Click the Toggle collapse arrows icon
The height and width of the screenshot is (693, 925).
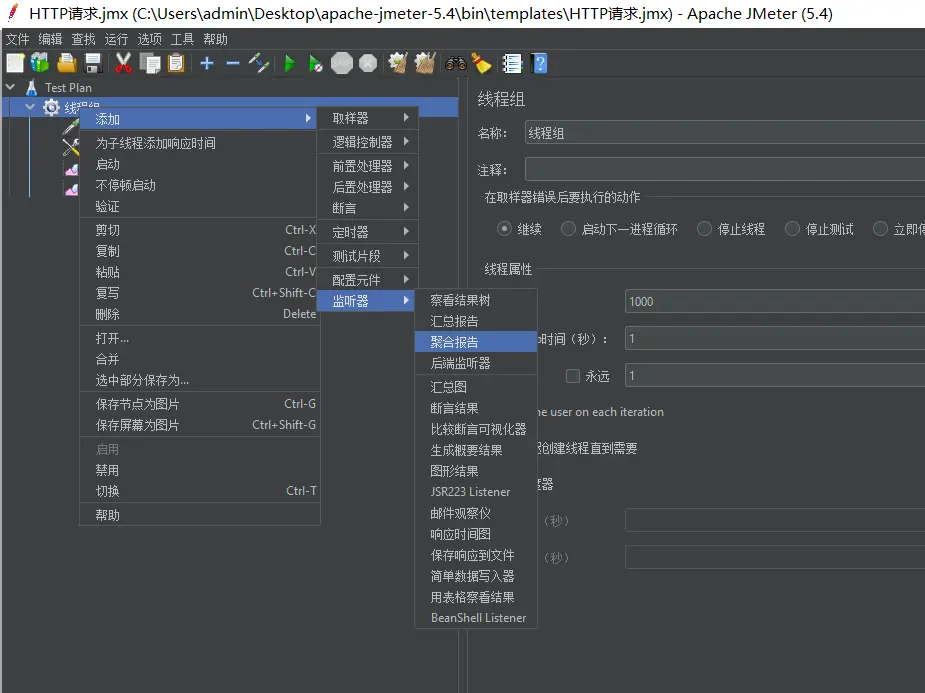(260, 63)
